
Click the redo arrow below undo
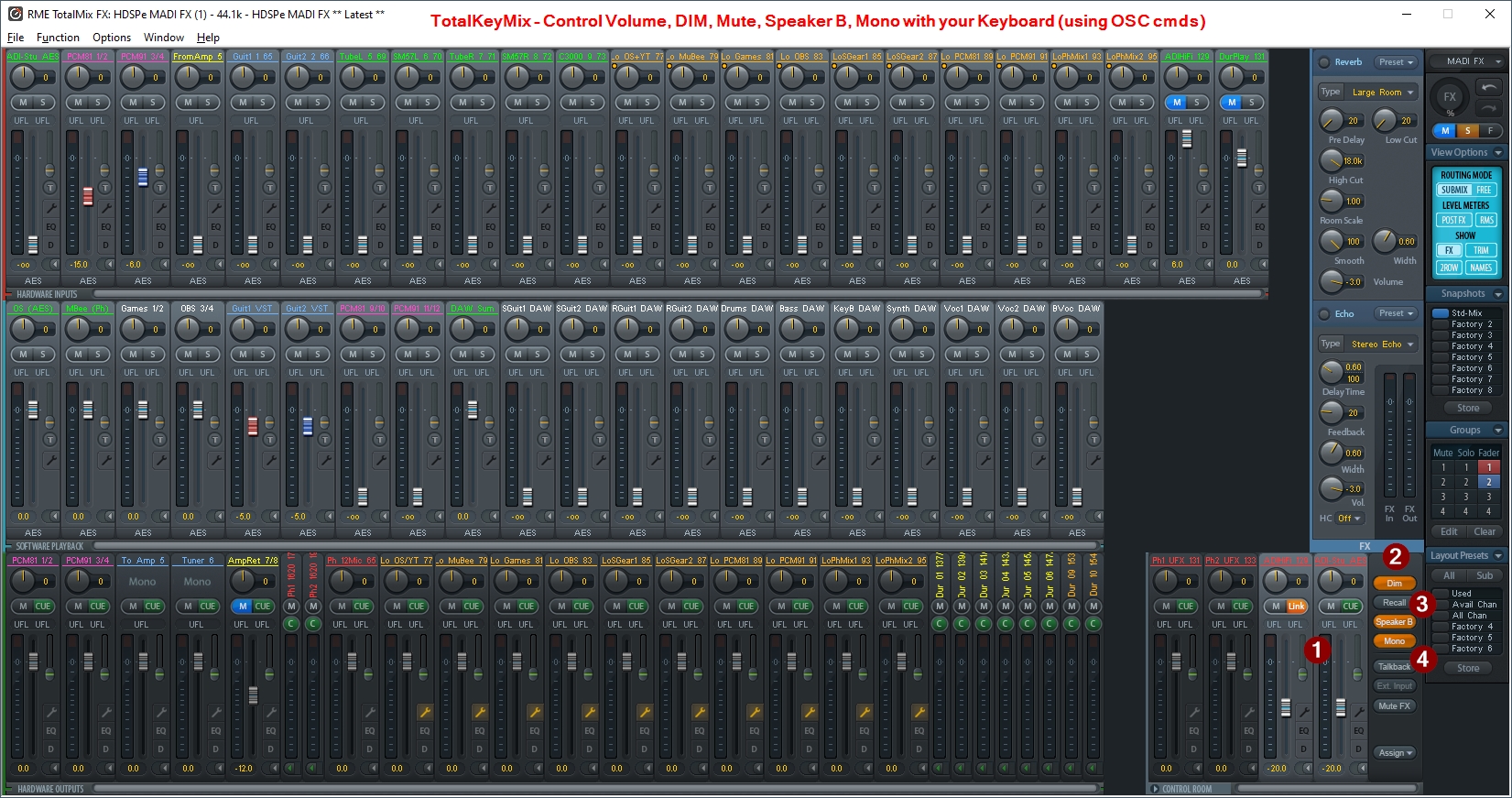pyautogui.click(x=1489, y=108)
